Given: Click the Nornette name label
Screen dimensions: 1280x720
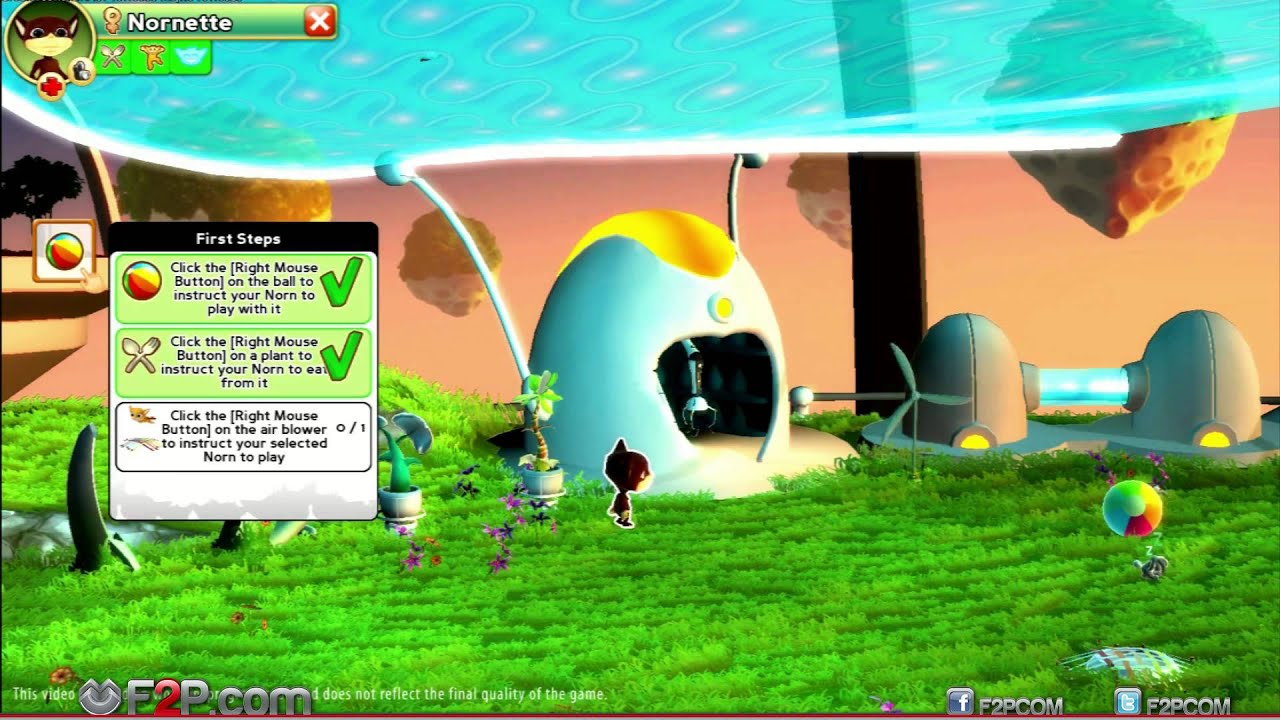Looking at the screenshot, I should pyautogui.click(x=180, y=22).
